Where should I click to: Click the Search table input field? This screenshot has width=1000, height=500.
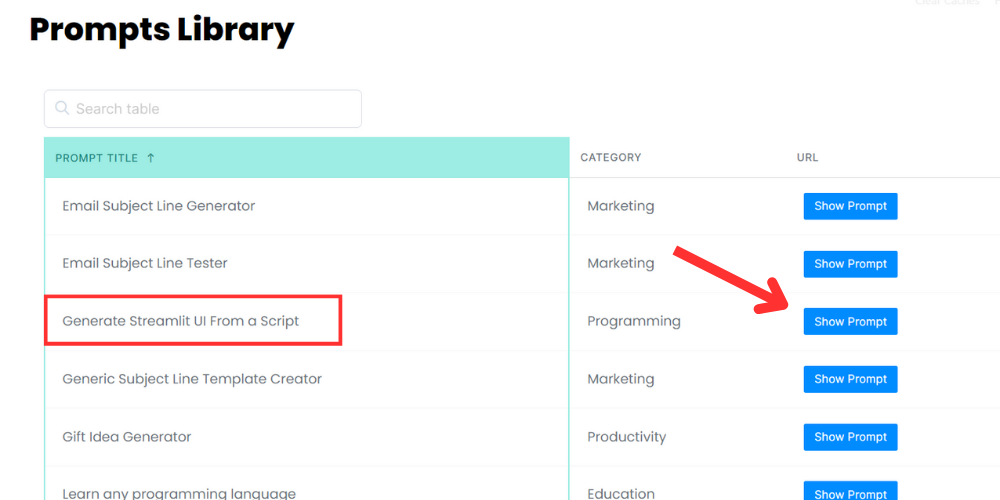(203, 108)
